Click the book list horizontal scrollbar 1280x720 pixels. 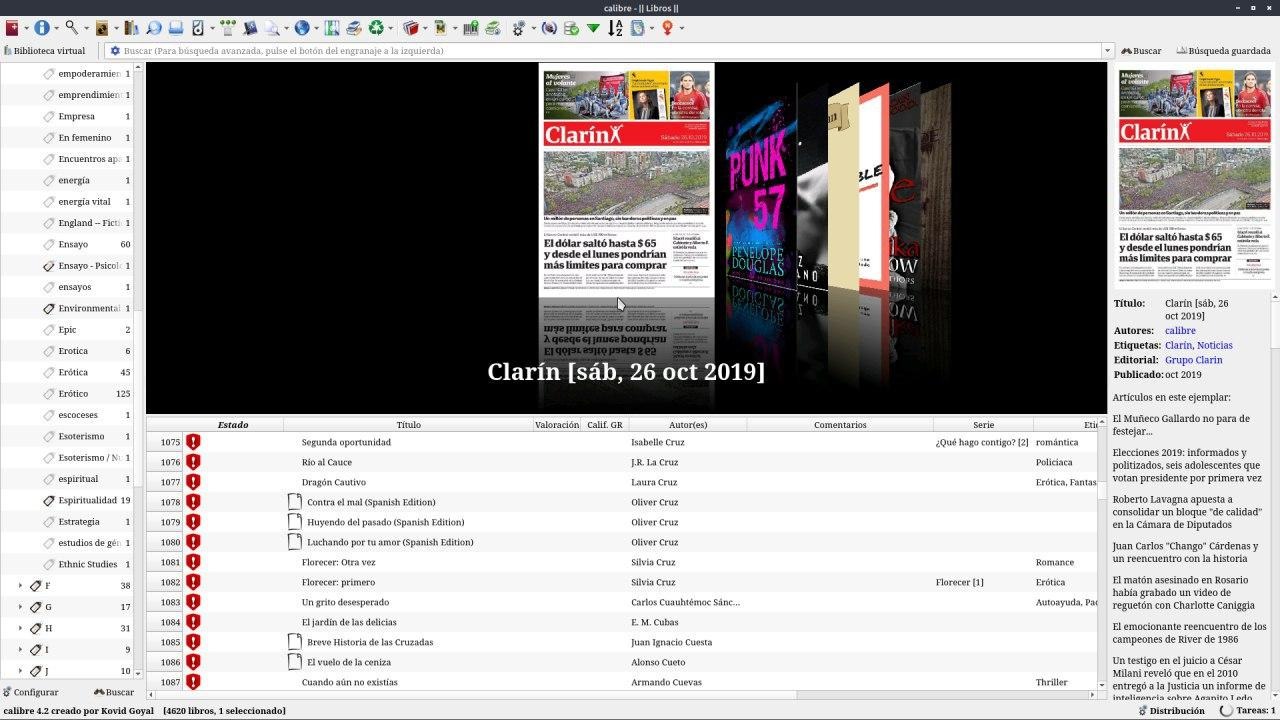[620, 694]
